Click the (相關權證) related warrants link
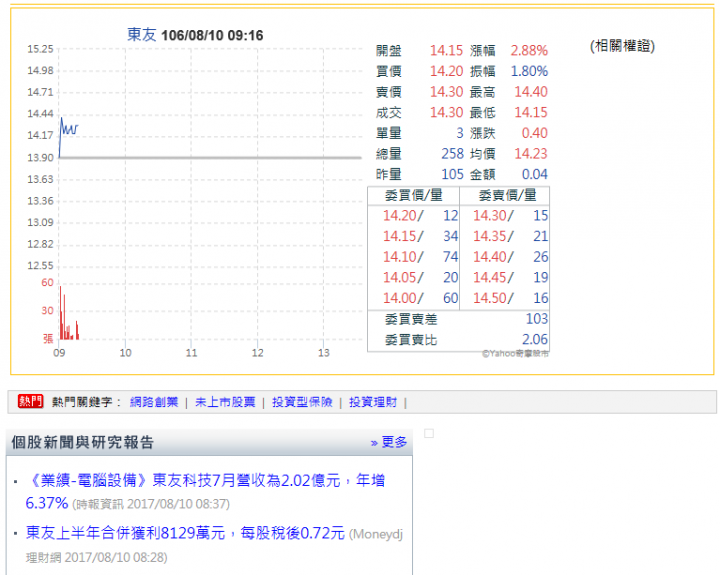 (622, 46)
